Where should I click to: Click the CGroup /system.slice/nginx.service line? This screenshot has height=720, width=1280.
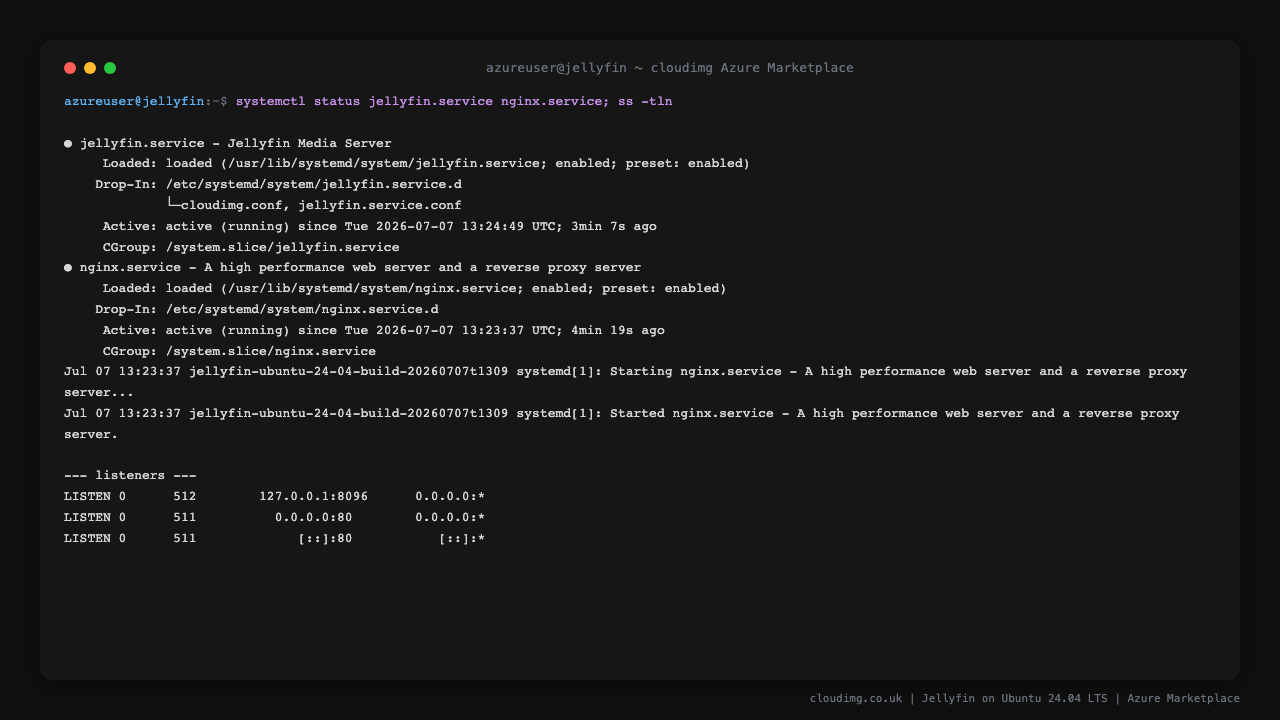pyautogui.click(x=240, y=351)
